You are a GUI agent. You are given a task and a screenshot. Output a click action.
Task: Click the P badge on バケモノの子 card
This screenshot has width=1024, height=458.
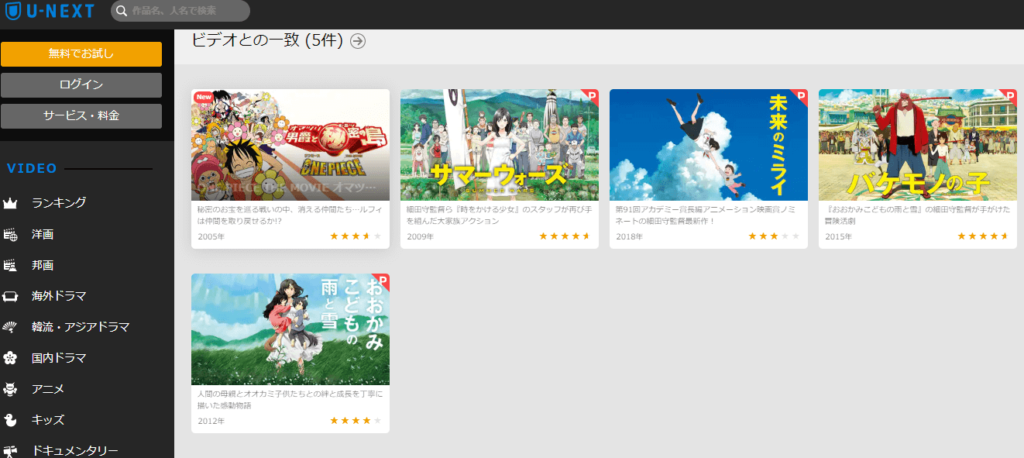1009,96
